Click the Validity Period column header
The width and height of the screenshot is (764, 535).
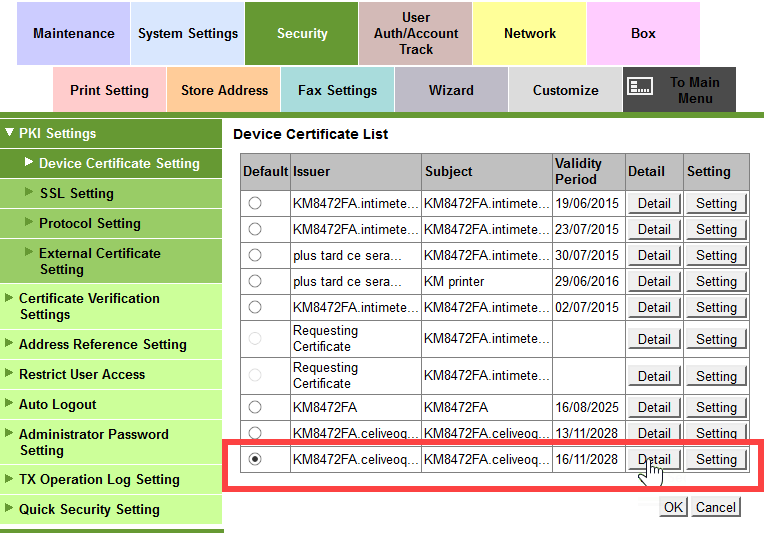point(589,172)
